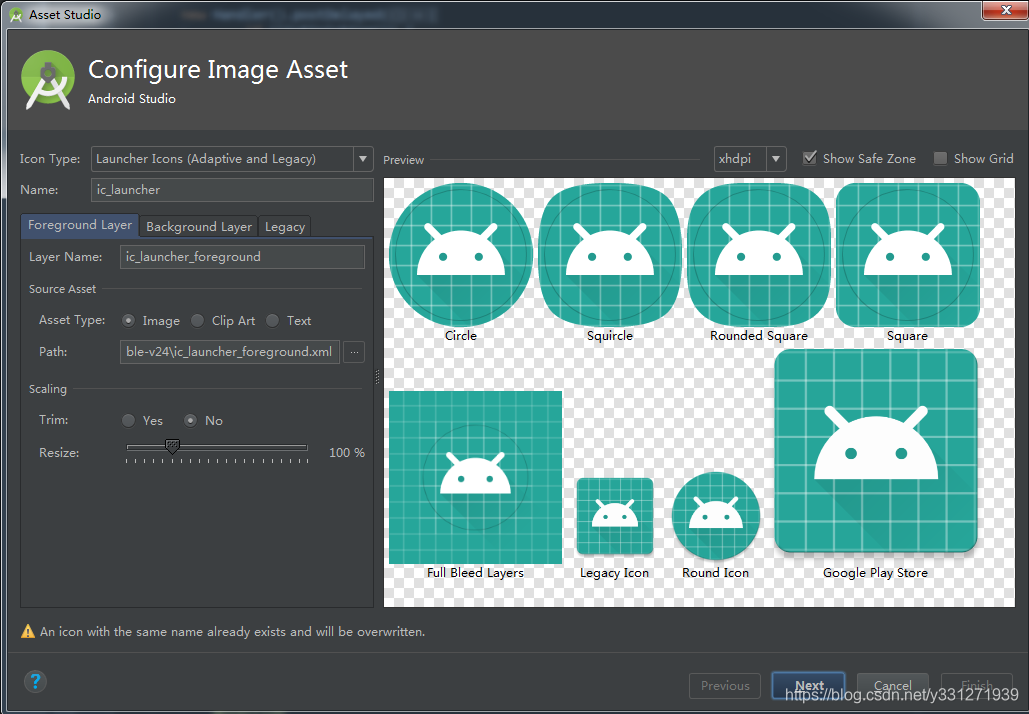Click the Scaling section label
Image resolution: width=1029 pixels, height=714 pixels.
pos(48,389)
